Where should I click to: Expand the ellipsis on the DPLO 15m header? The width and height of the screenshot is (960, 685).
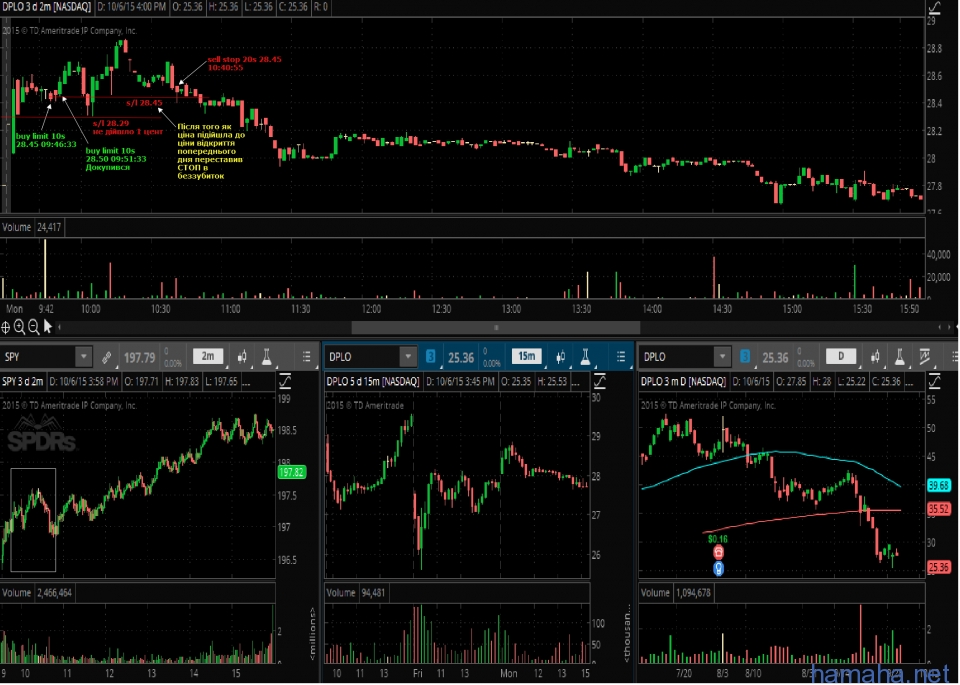pos(576,382)
